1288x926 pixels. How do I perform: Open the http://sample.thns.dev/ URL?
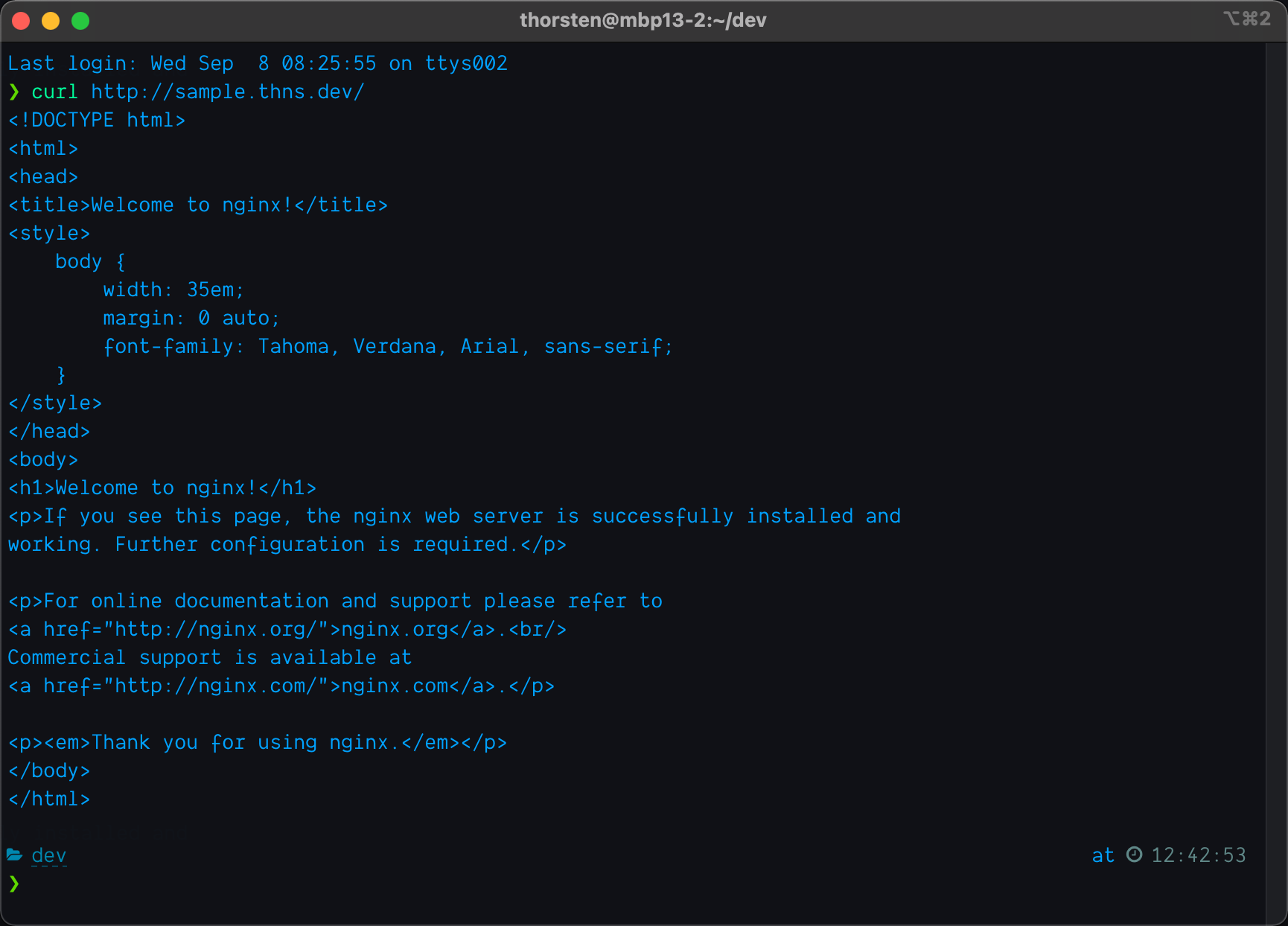[x=227, y=92]
